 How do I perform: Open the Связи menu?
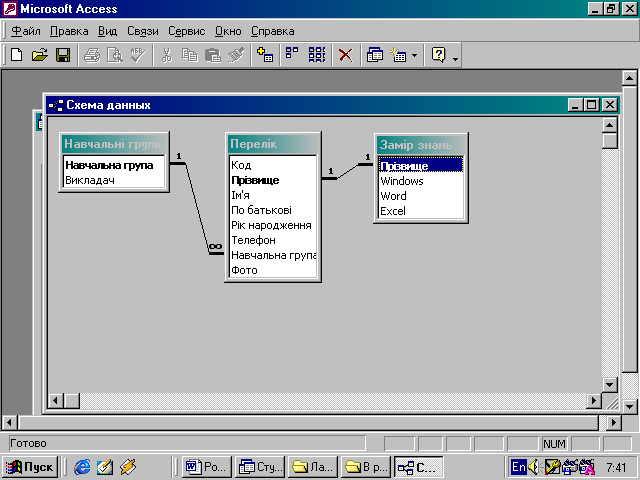click(x=142, y=31)
